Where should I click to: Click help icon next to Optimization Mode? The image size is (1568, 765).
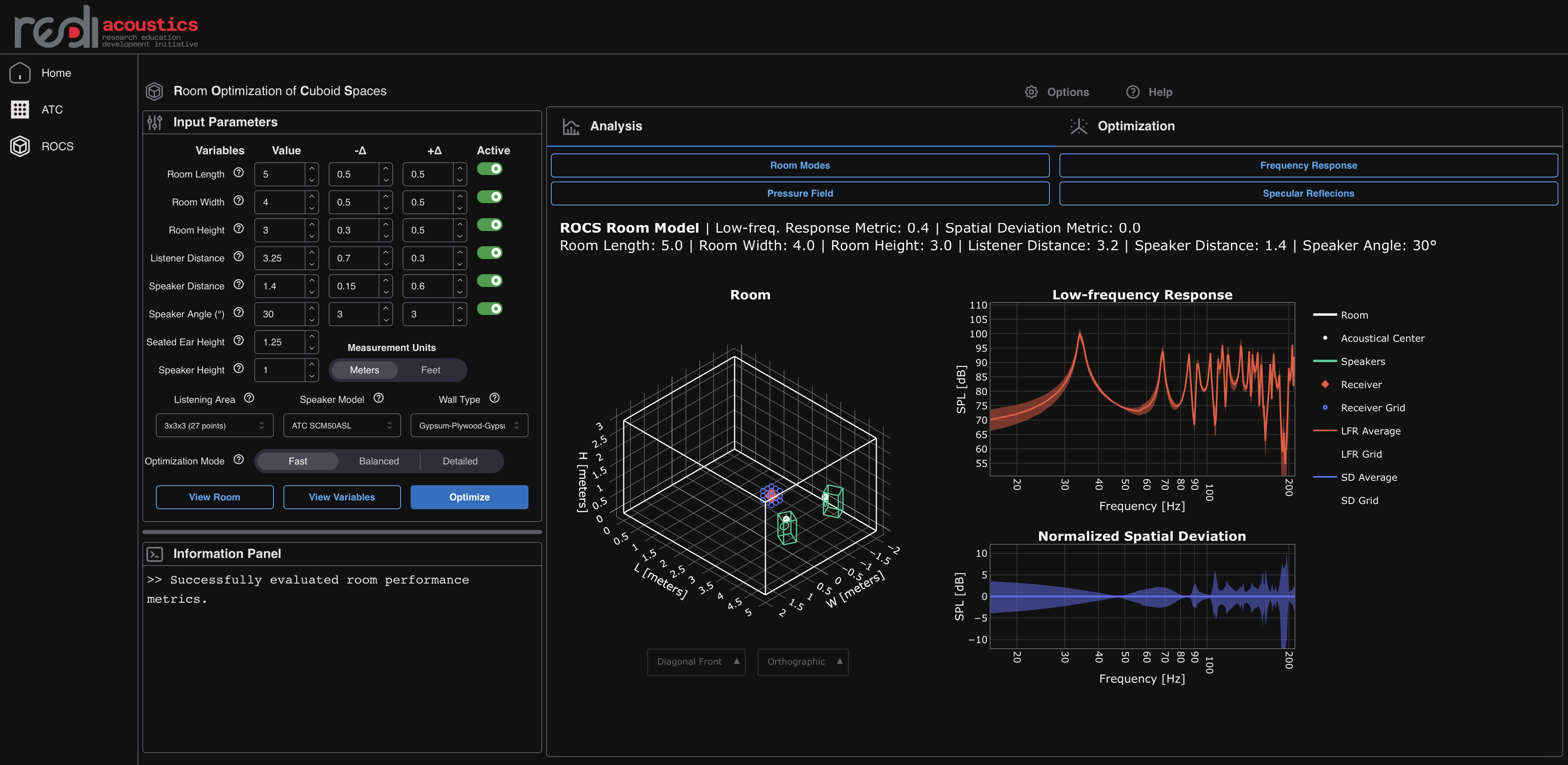tap(239, 460)
